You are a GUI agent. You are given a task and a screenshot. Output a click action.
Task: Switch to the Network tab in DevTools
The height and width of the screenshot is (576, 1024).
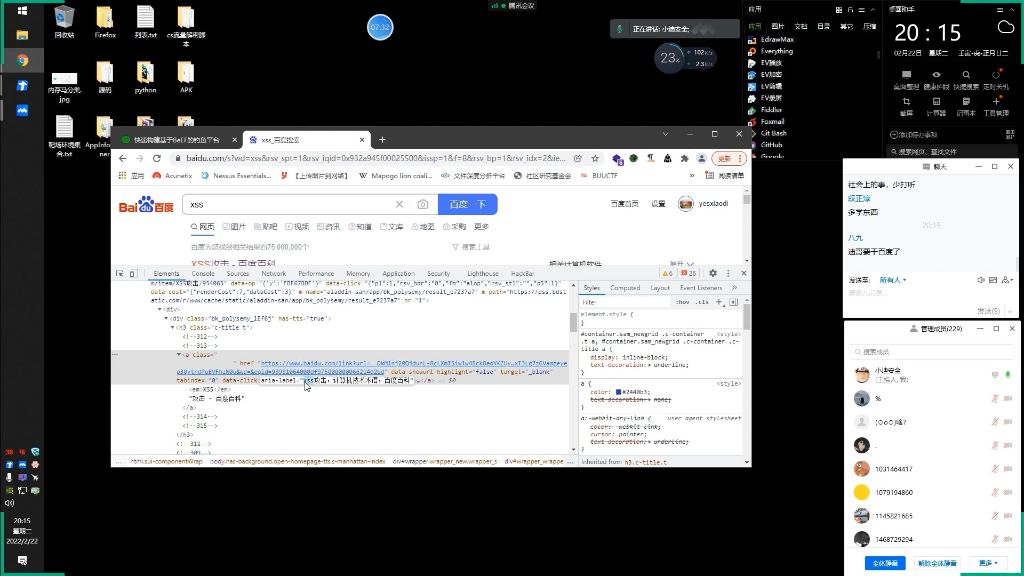tap(274, 274)
